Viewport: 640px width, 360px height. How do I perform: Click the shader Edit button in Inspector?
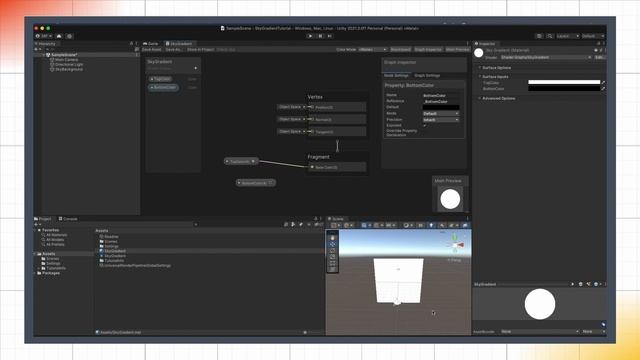click(x=599, y=58)
